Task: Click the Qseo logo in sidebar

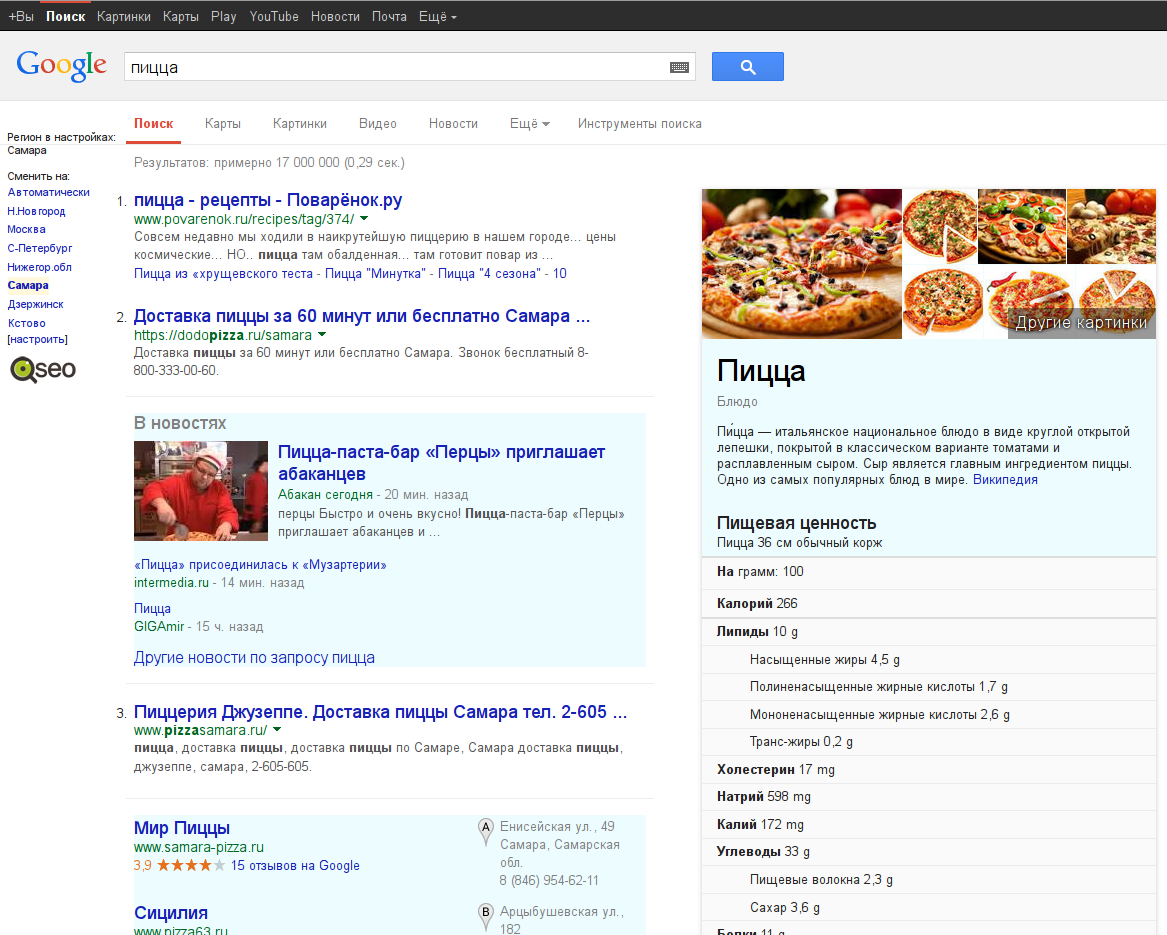Action: 42,369
